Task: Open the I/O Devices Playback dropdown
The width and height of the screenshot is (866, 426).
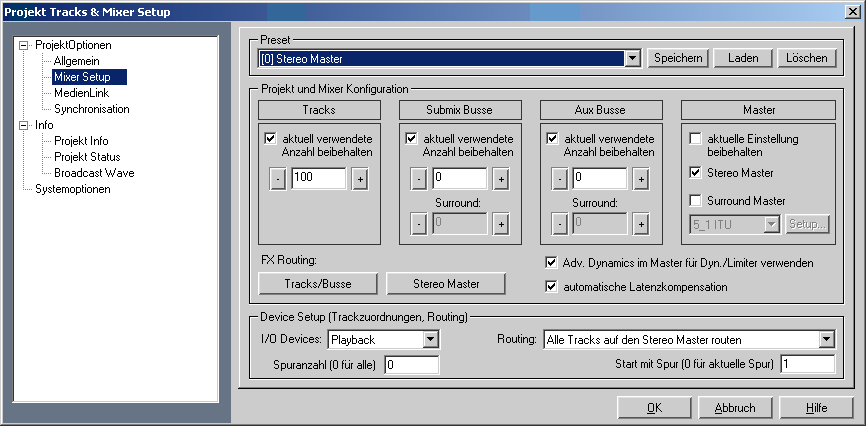Action: click(430, 340)
